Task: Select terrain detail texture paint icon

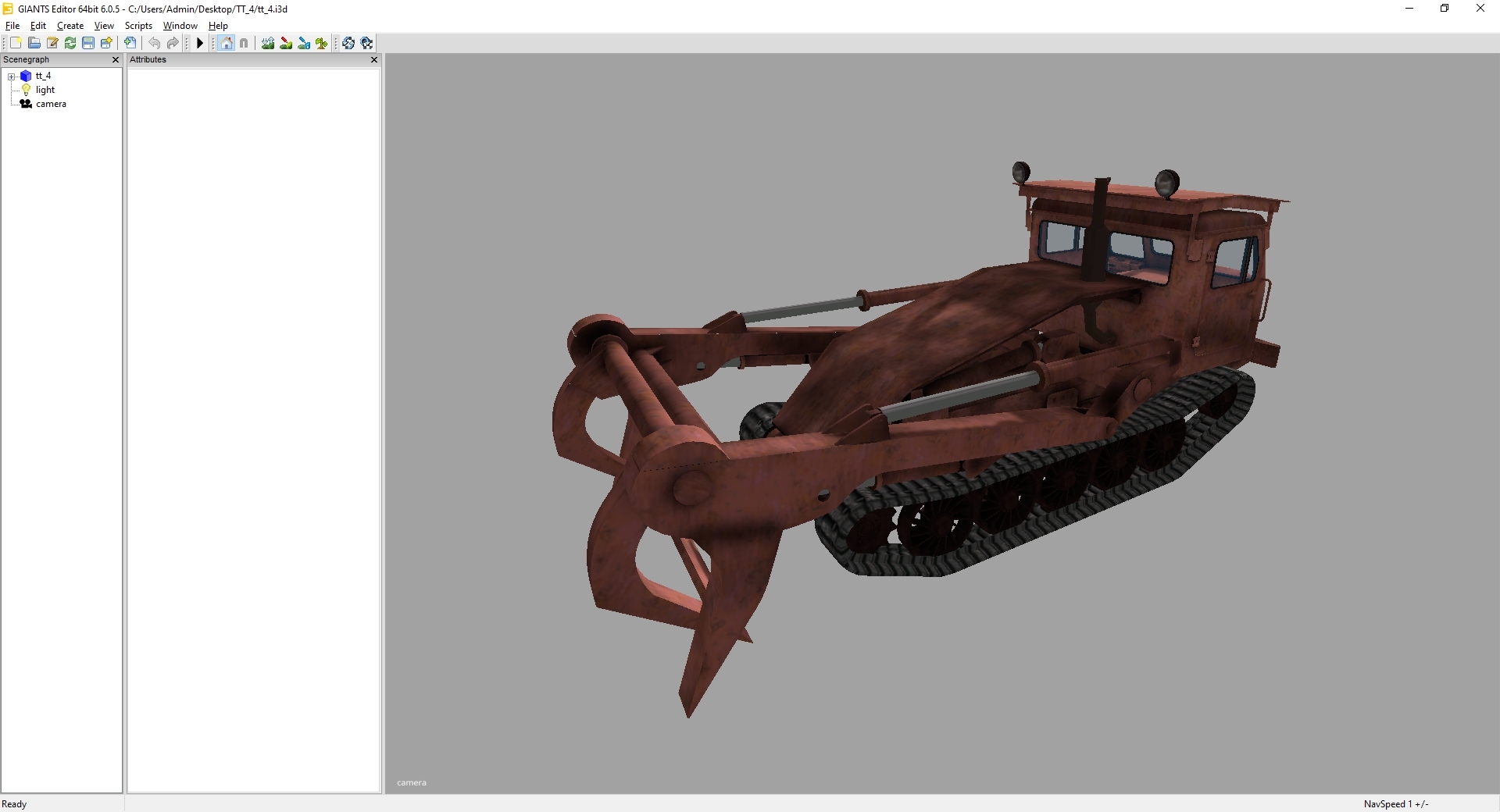Action: tap(286, 43)
